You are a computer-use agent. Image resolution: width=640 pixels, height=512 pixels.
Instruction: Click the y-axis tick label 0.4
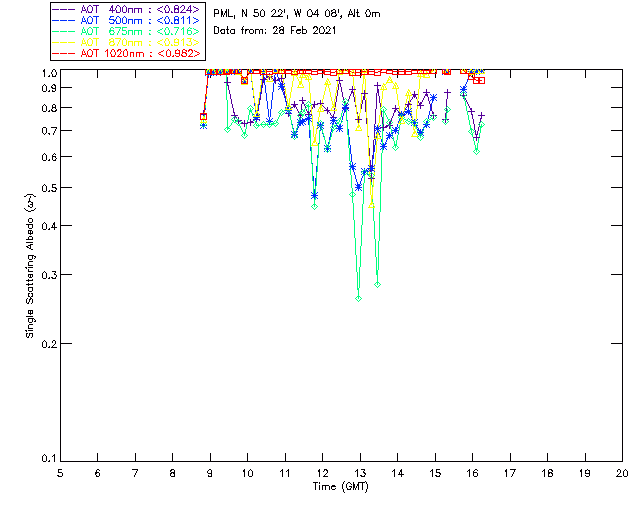coord(49,226)
